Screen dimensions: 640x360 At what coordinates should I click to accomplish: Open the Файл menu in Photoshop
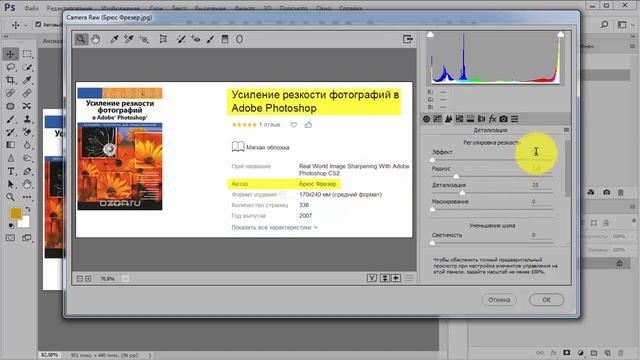(x=31, y=8)
